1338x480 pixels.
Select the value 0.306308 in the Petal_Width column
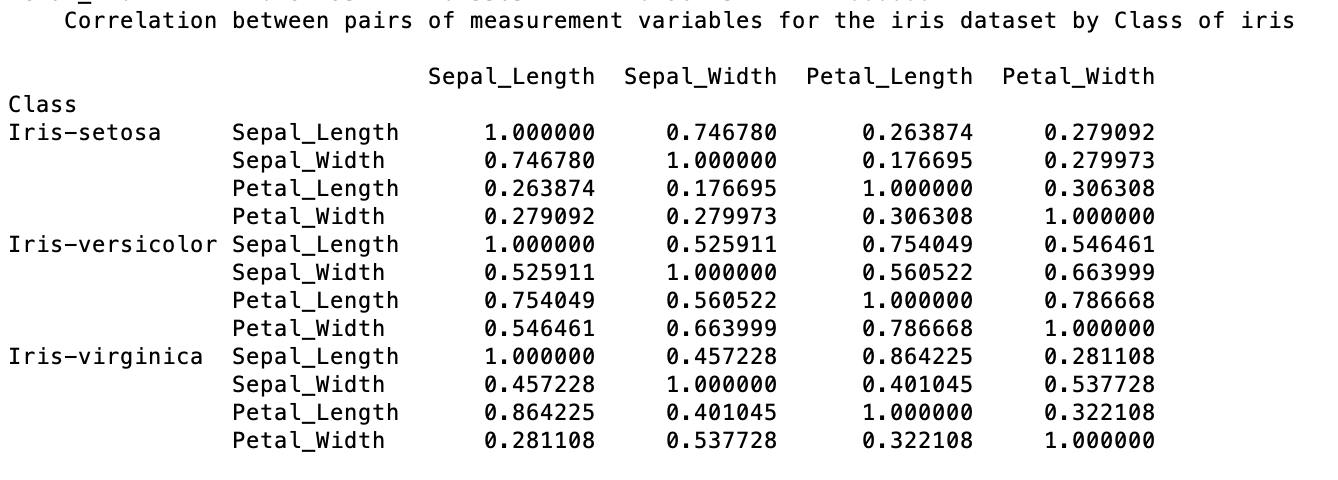point(1100,188)
